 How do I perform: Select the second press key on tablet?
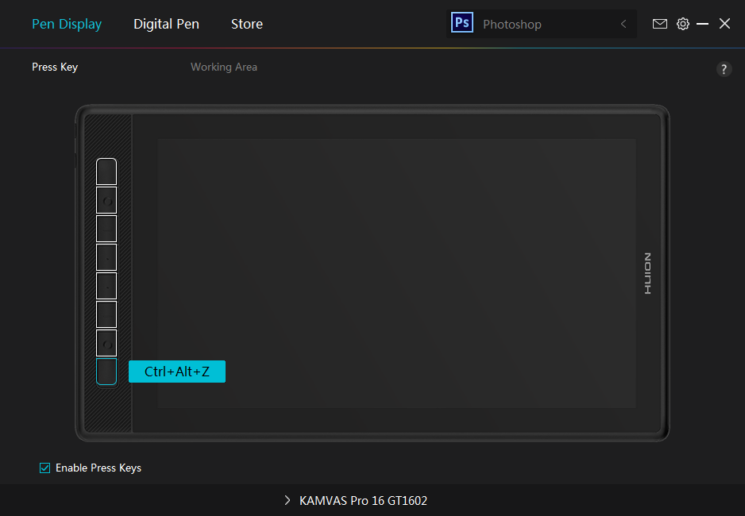tap(106, 200)
